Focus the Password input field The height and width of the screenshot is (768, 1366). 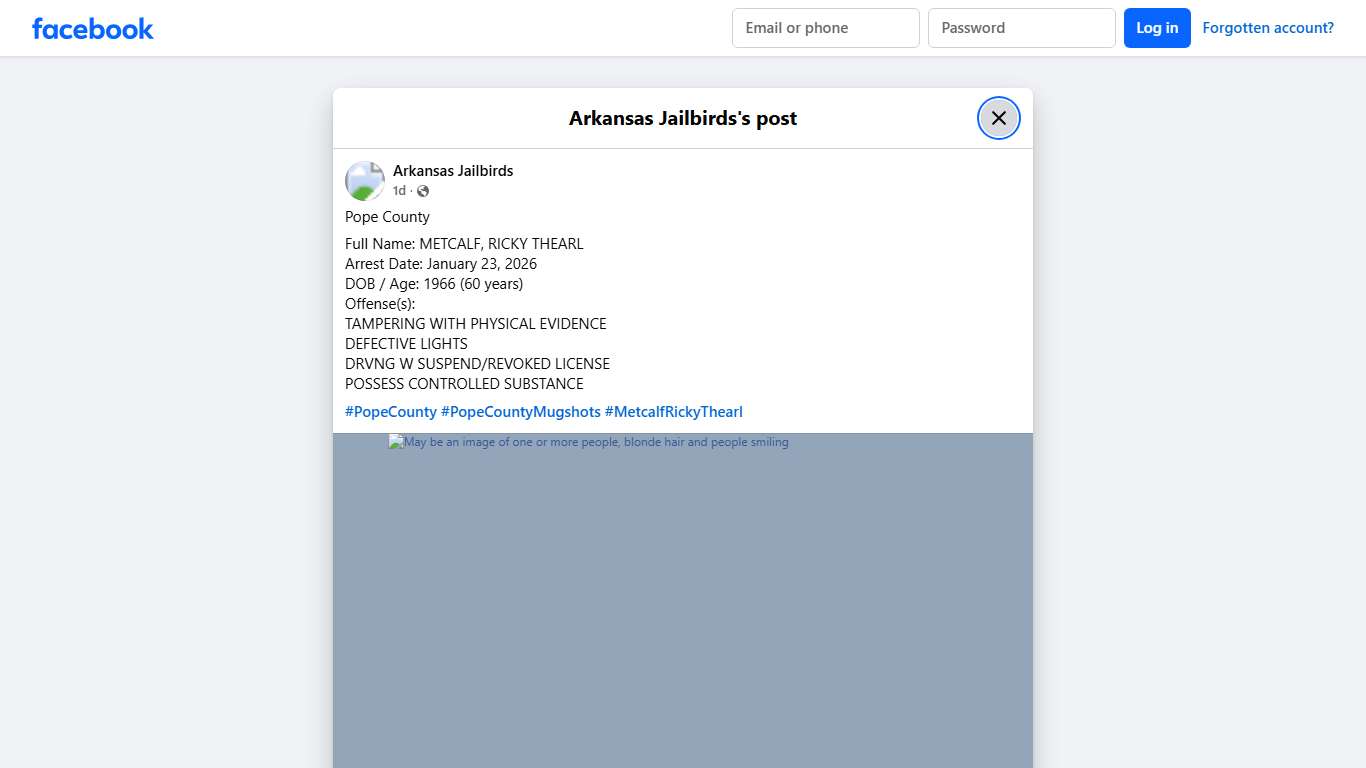tap(1021, 28)
